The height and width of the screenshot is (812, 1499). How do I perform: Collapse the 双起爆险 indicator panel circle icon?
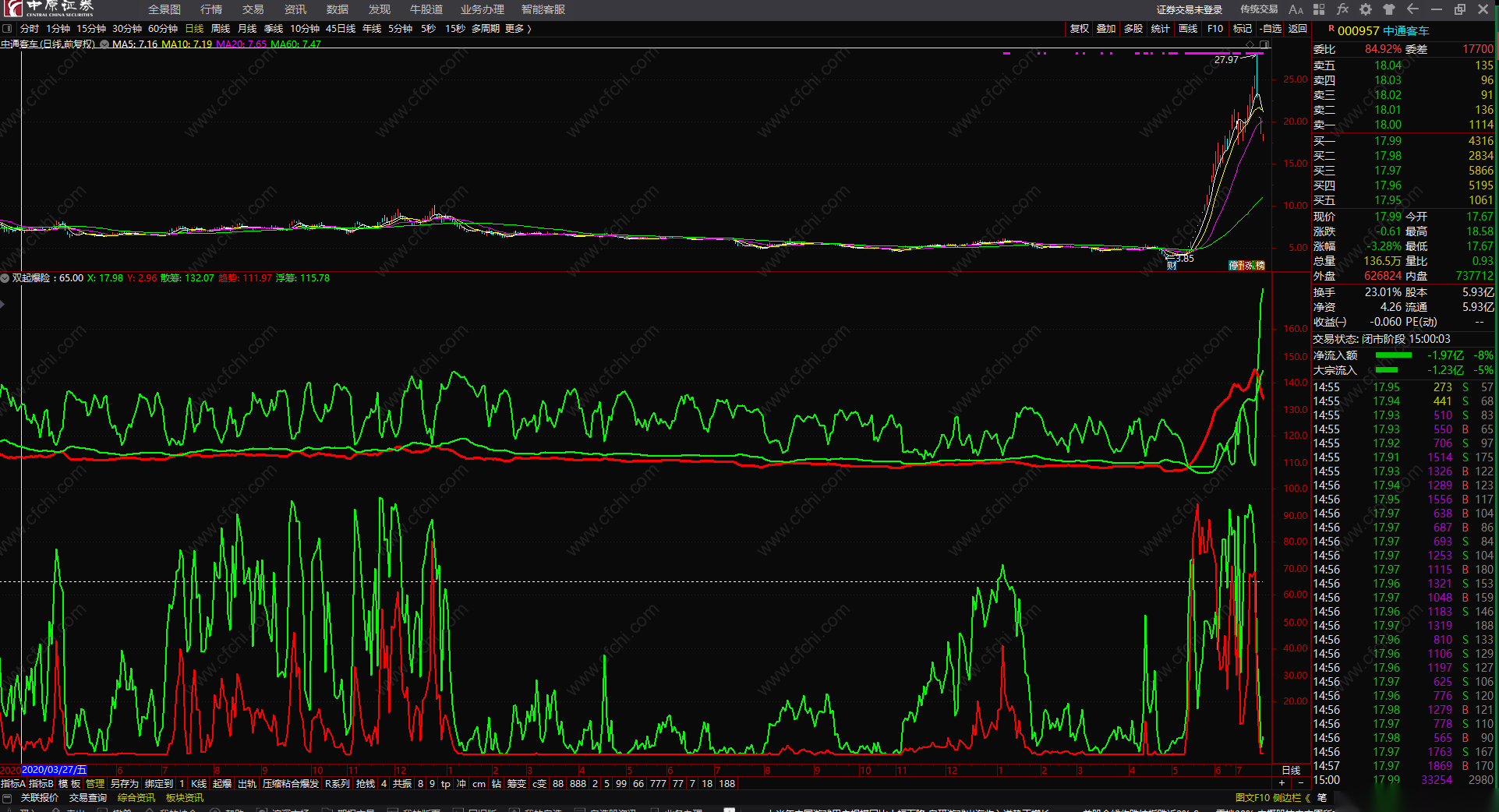click(5, 278)
